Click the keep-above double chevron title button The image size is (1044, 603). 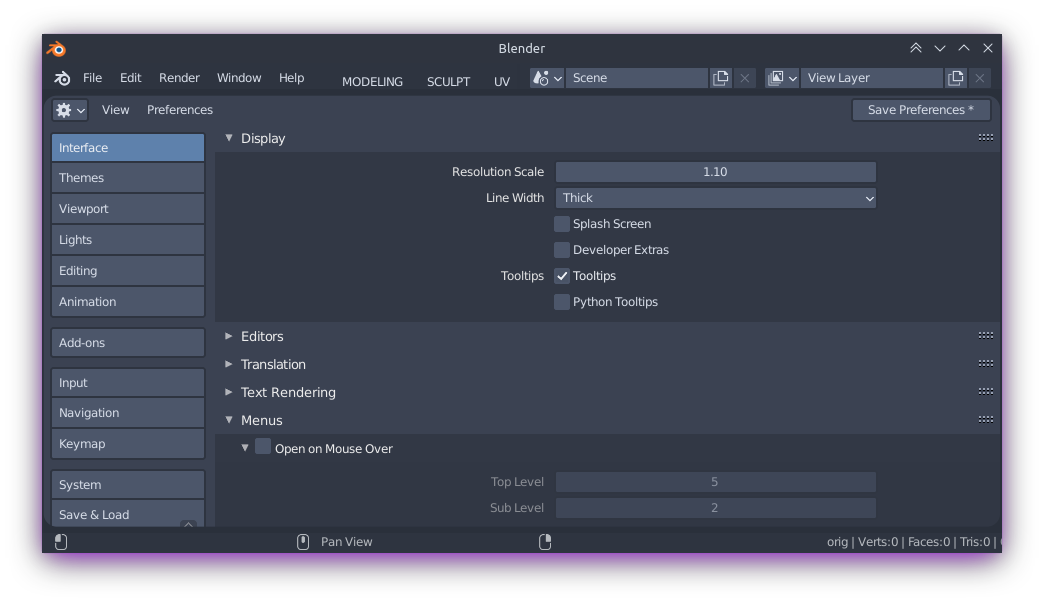(915, 48)
